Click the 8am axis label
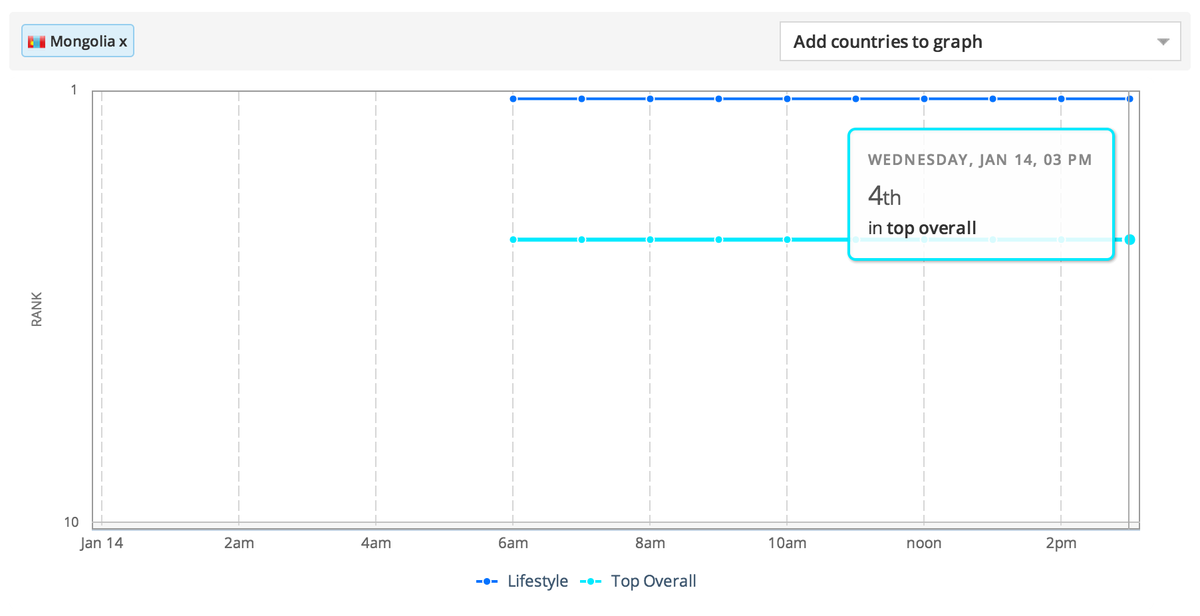Image resolution: width=1200 pixels, height=616 pixels. (x=650, y=544)
